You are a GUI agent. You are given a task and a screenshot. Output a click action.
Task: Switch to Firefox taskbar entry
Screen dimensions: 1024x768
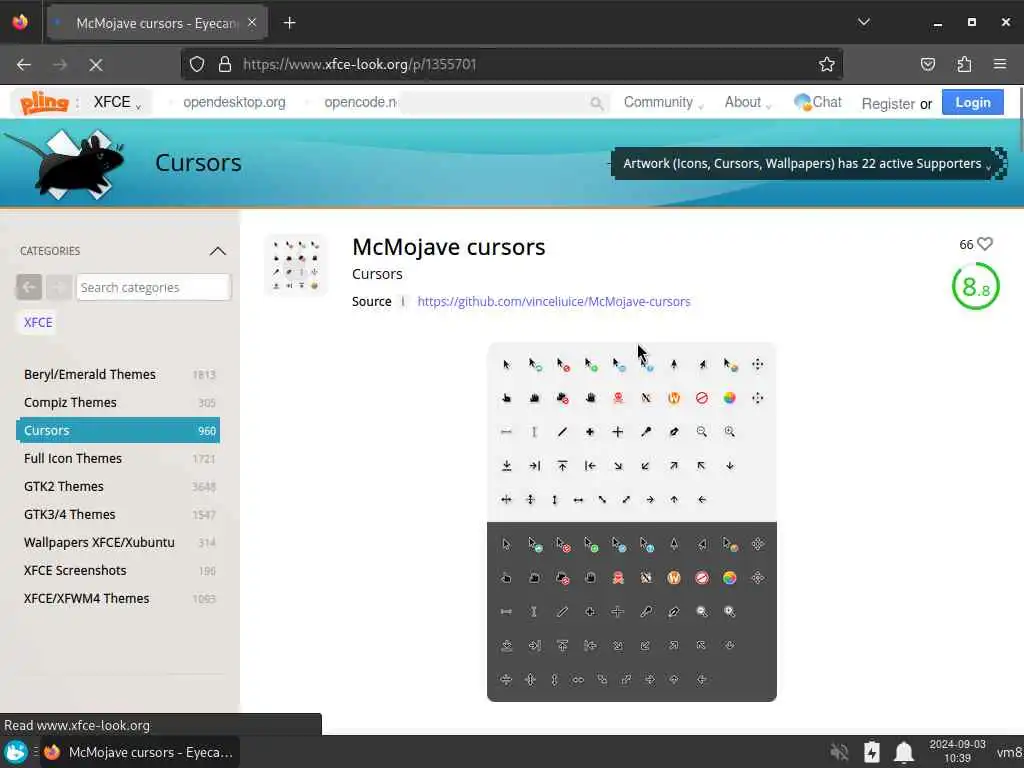[139, 752]
